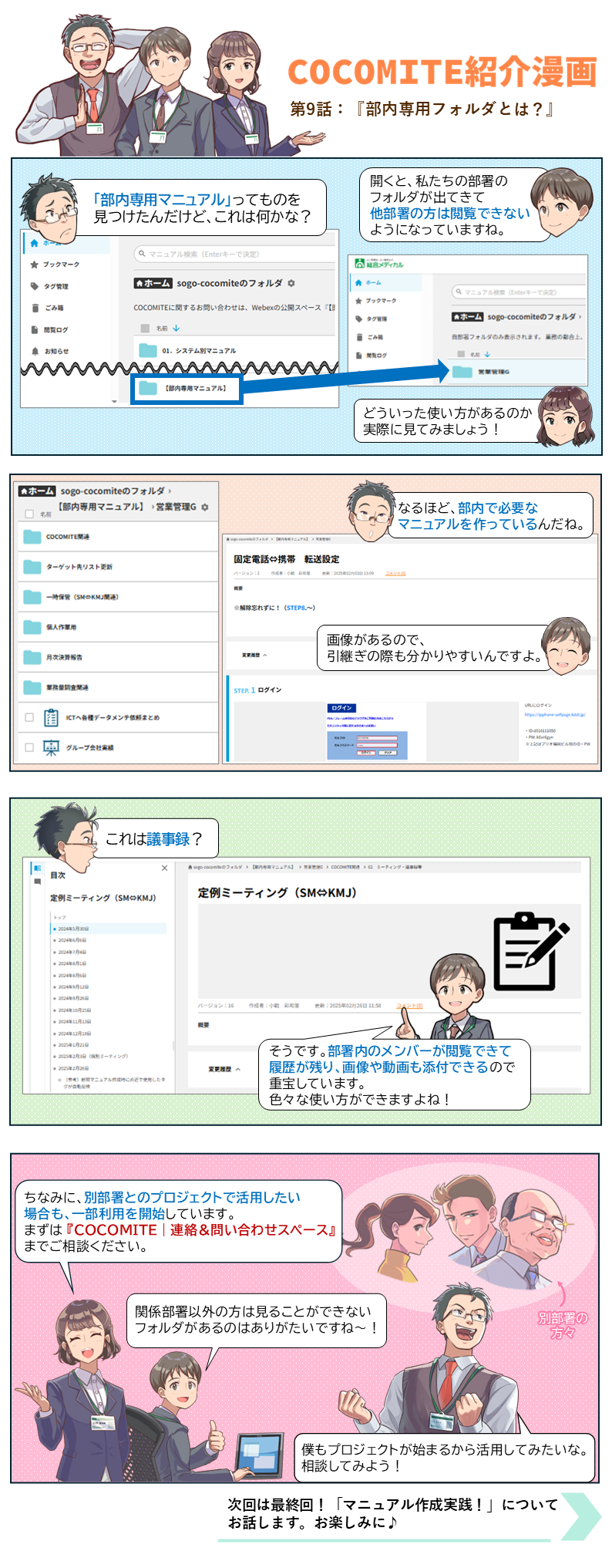Close the 目次 panel with X

click(164, 868)
